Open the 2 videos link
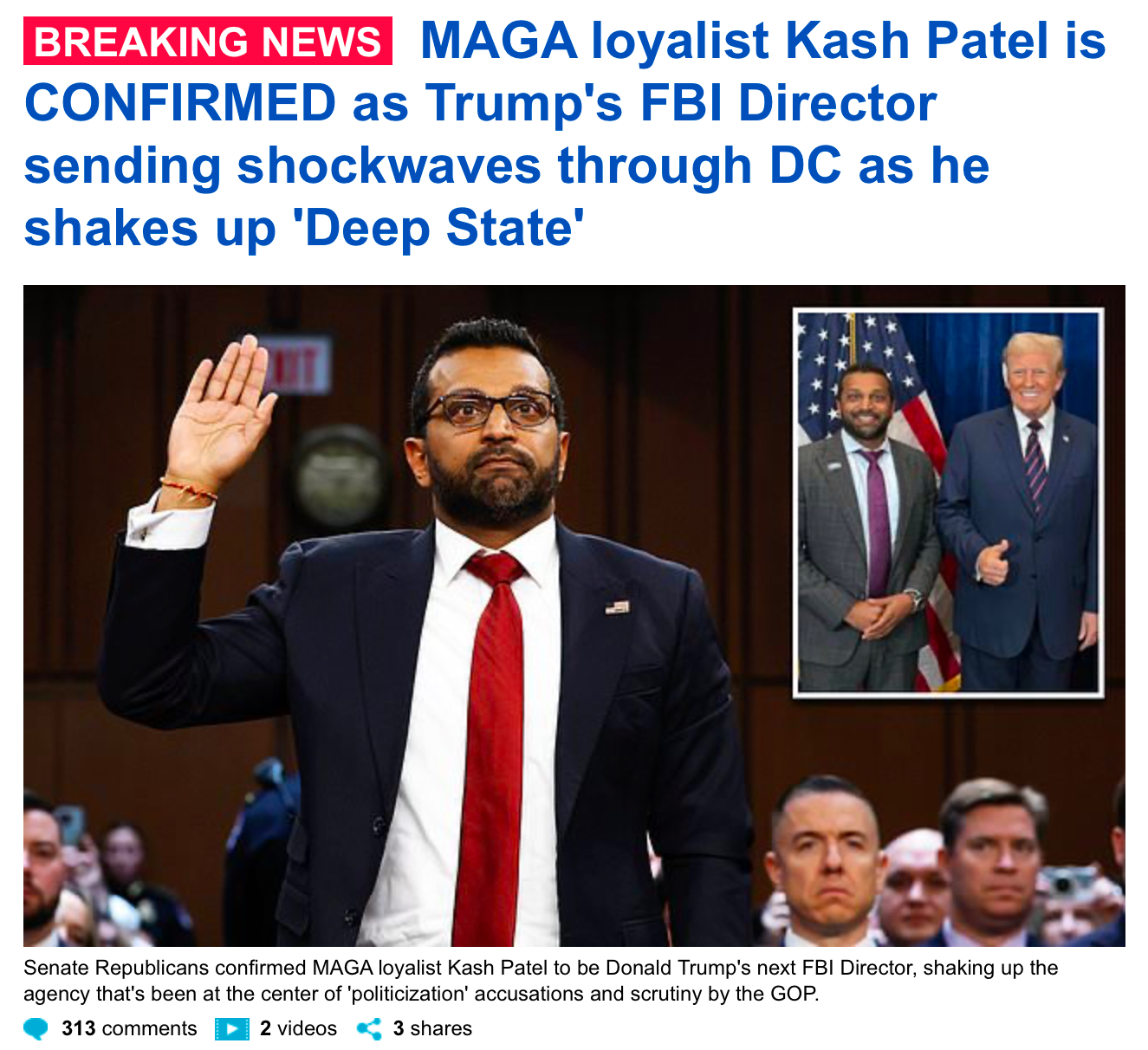This screenshot has width=1148, height=1050. tap(298, 1028)
